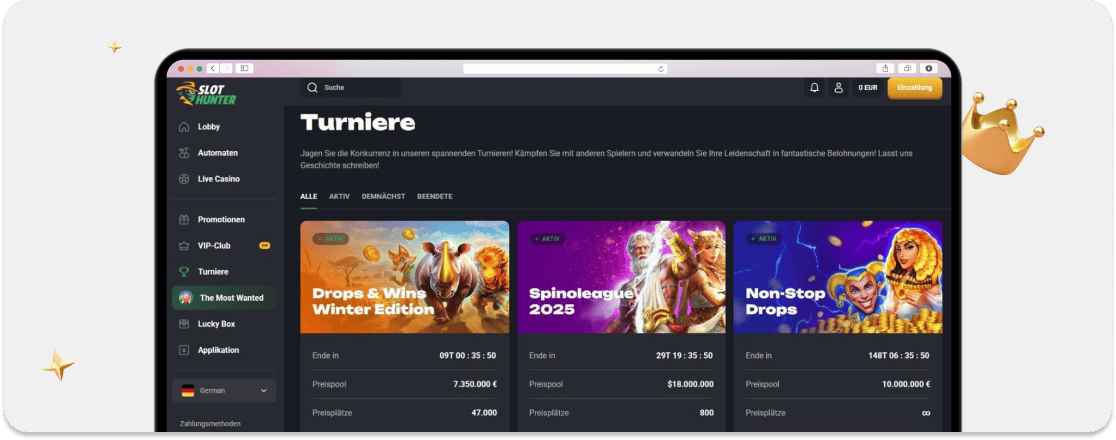1116x440 pixels.
Task: Click the browser share icon
Action: pos(885,68)
